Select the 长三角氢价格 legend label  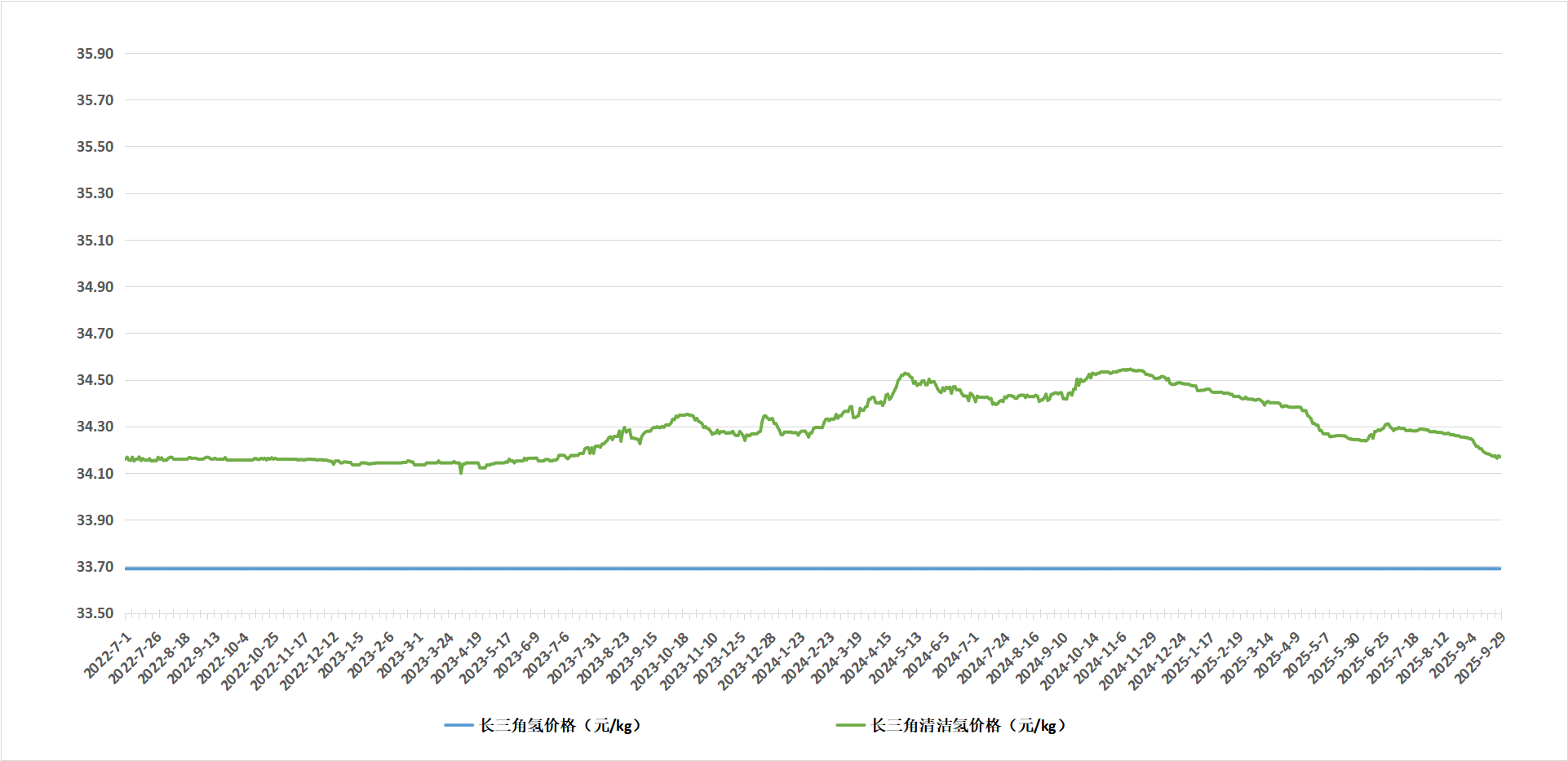tap(560, 725)
